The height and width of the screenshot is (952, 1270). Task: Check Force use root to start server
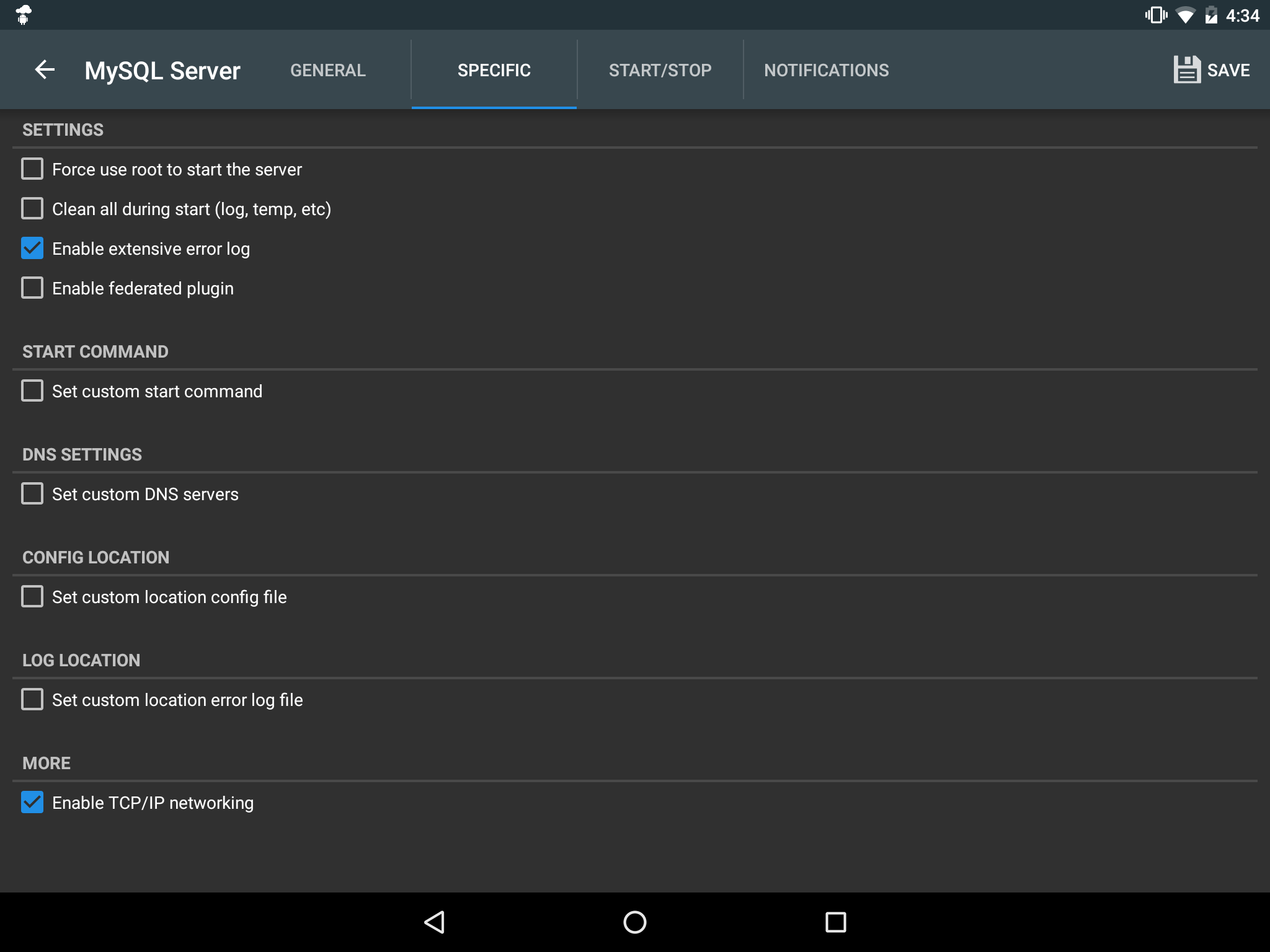[x=32, y=169]
